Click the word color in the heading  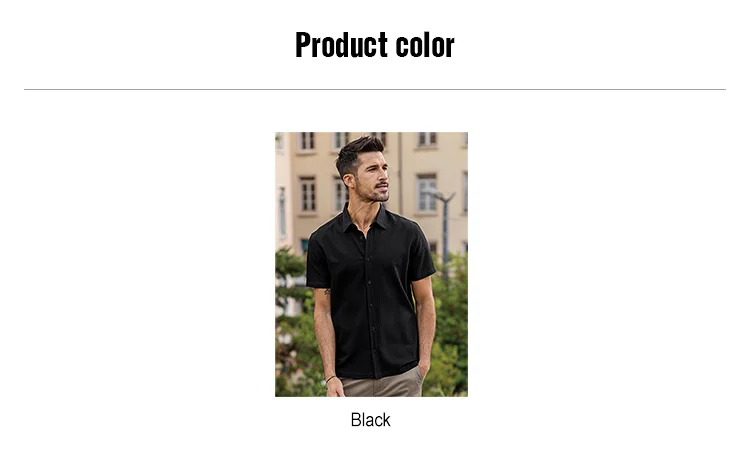pyautogui.click(x=425, y=45)
